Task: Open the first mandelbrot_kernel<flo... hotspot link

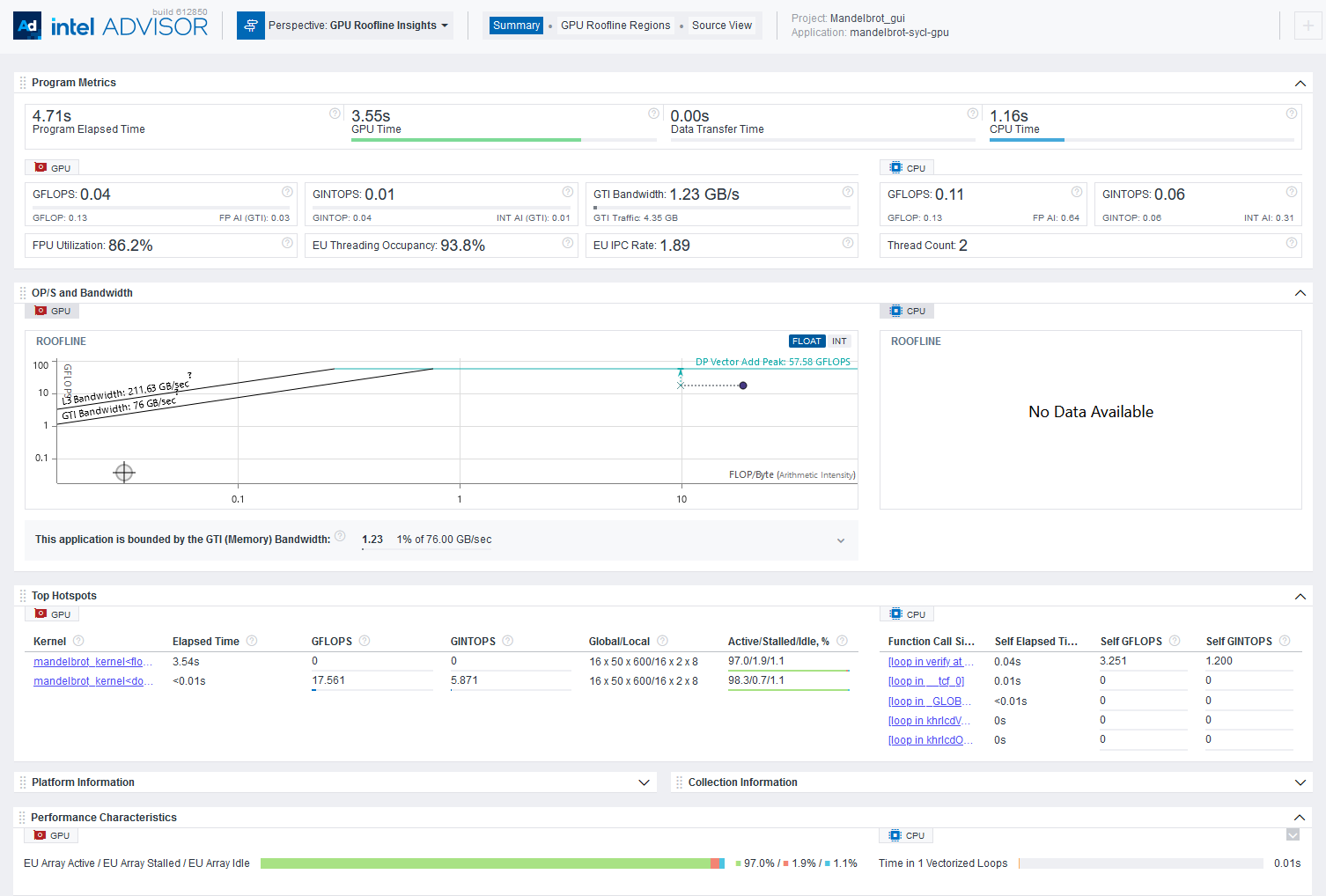Action: (93, 662)
